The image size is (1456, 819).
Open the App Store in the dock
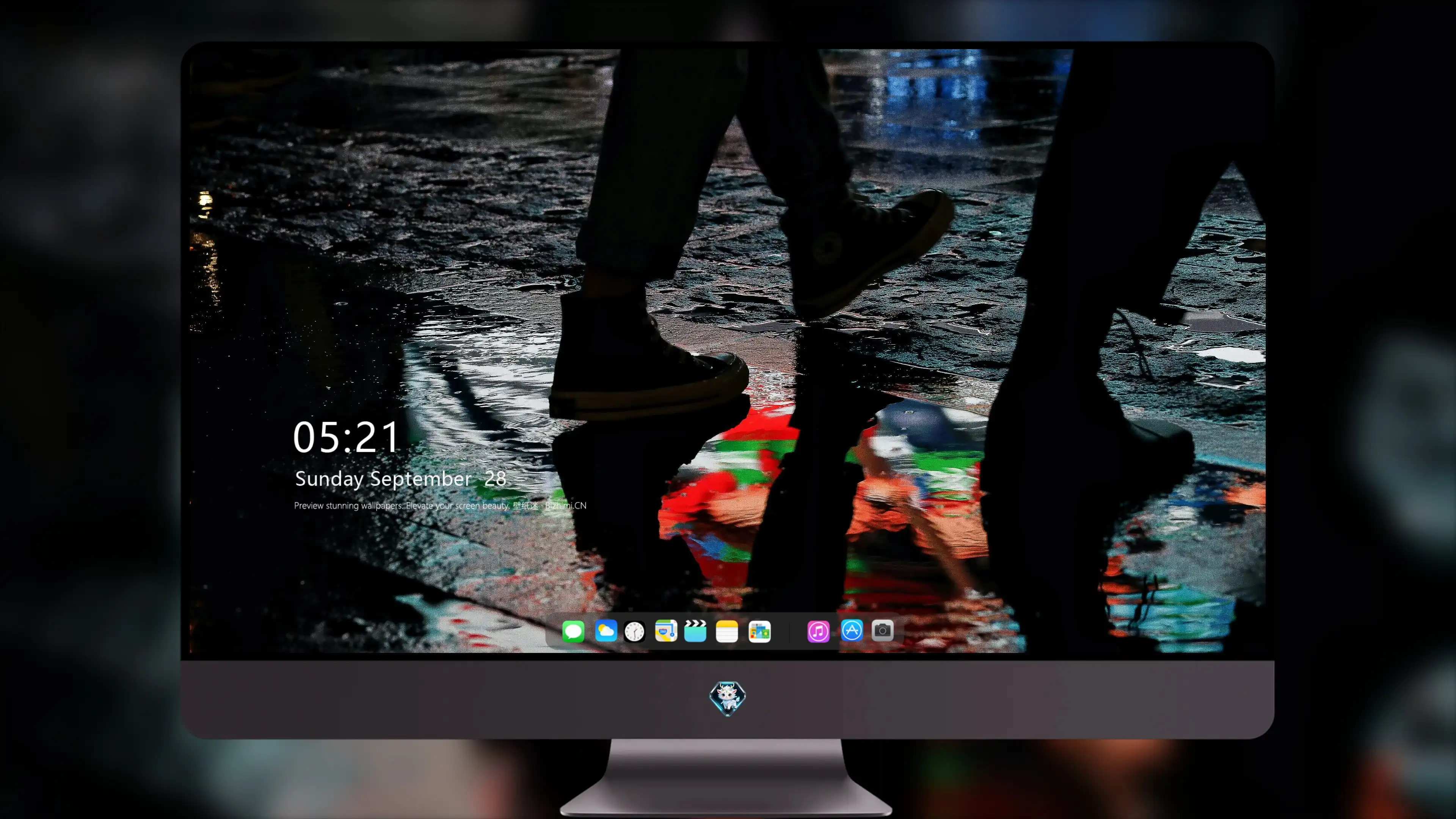852,630
